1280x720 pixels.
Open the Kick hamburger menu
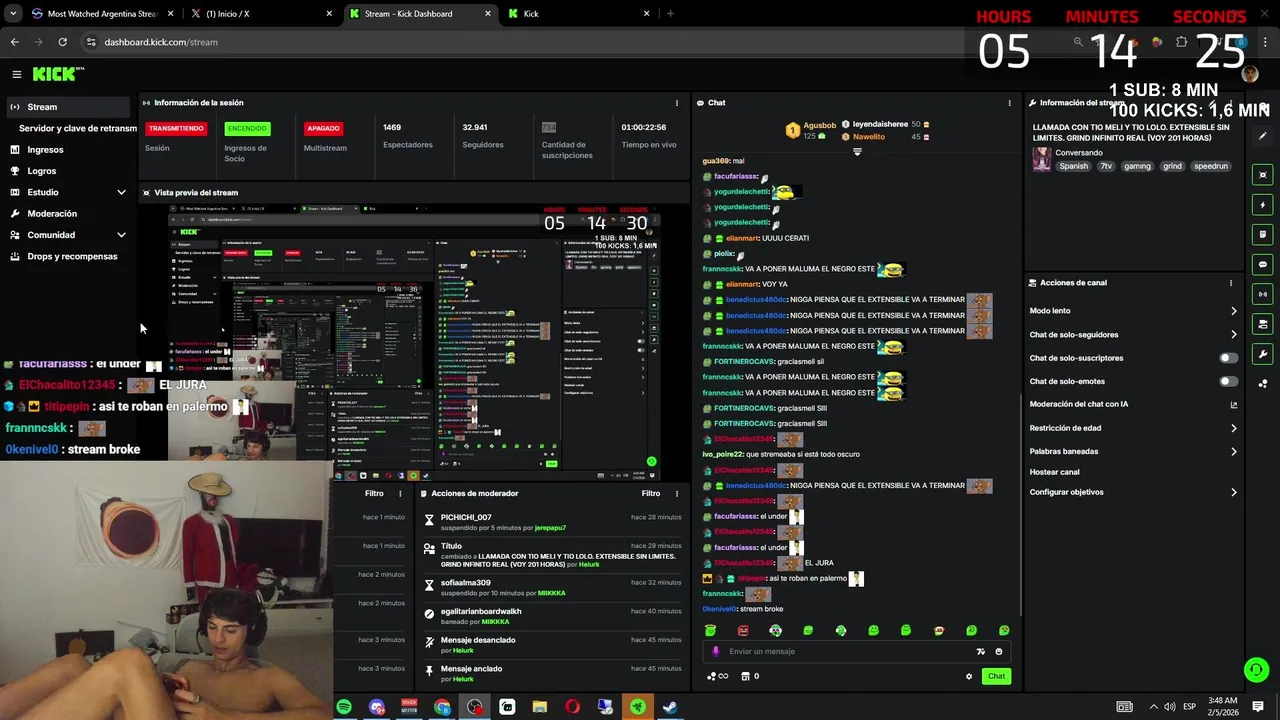pos(16,74)
